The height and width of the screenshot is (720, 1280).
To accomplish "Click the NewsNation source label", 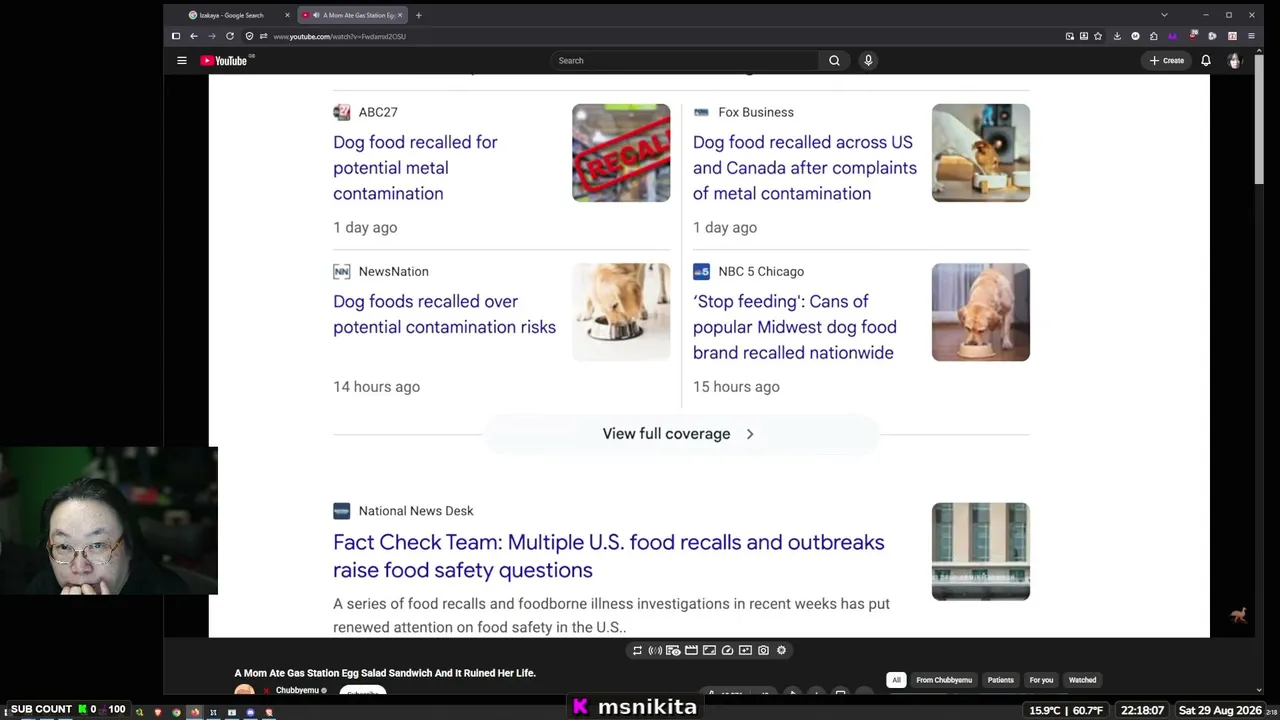I will pyautogui.click(x=393, y=271).
